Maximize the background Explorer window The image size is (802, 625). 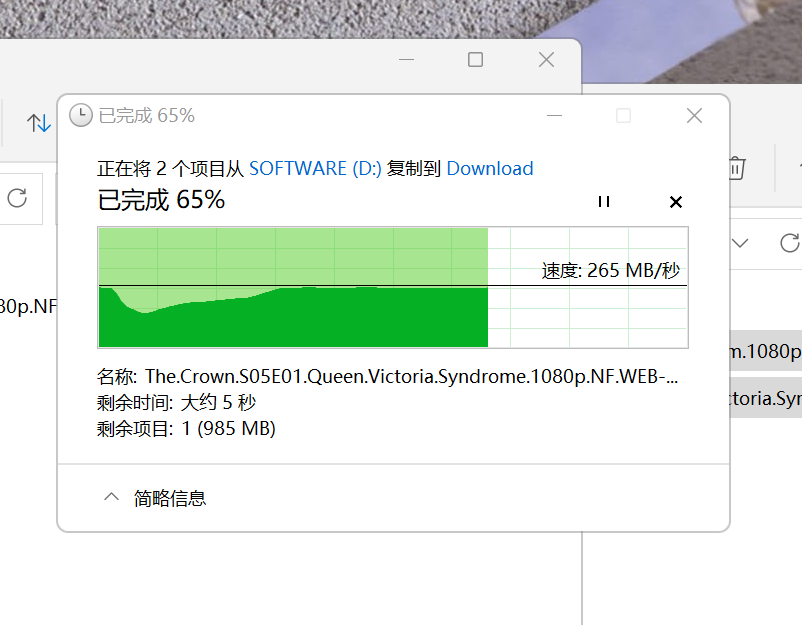click(475, 60)
